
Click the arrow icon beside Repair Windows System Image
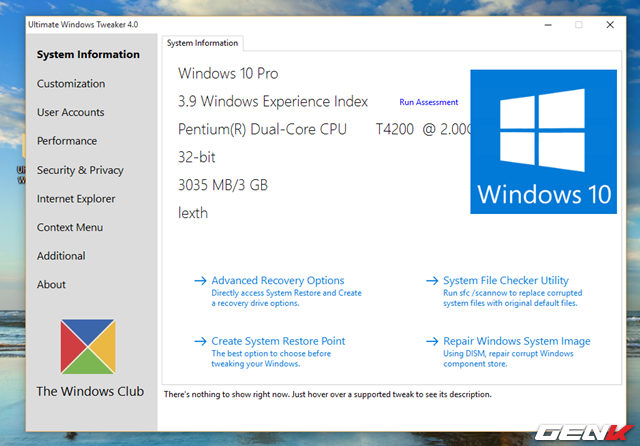432,341
